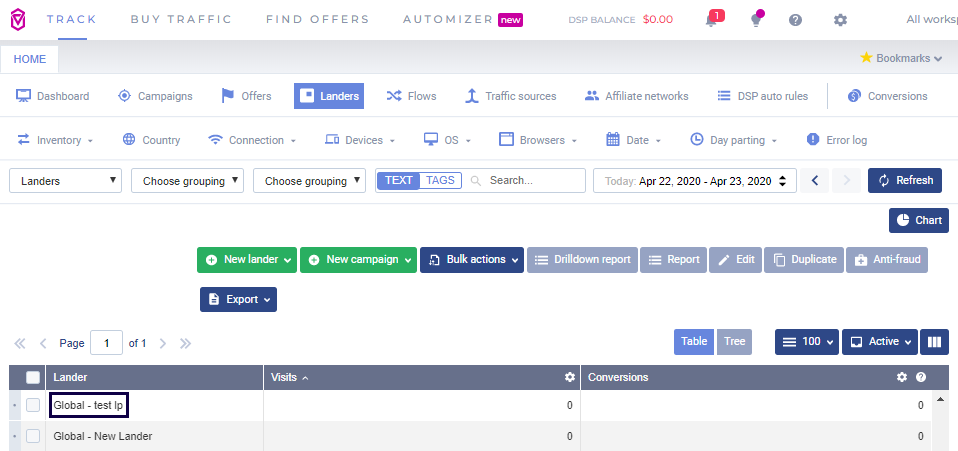Click the help question mark icon
The width and height of the screenshot is (958, 451).
tap(795, 20)
